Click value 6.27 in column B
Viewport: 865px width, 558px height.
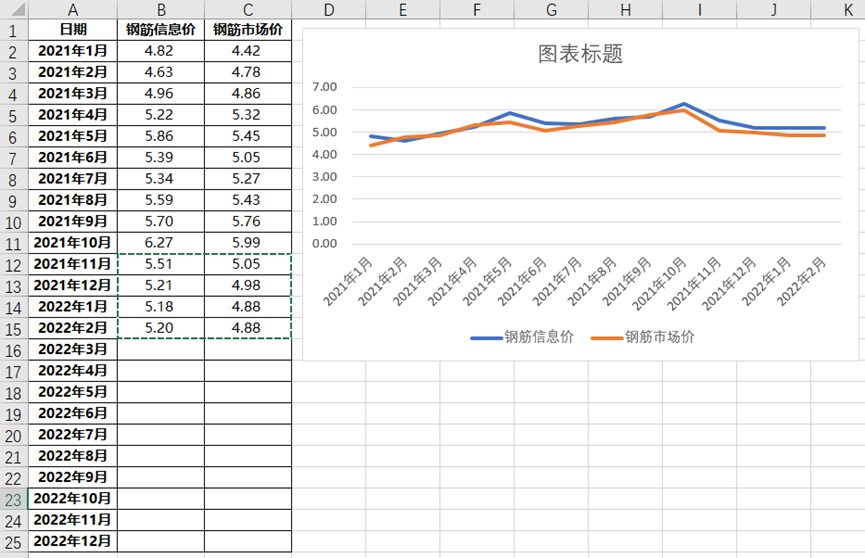[161, 243]
